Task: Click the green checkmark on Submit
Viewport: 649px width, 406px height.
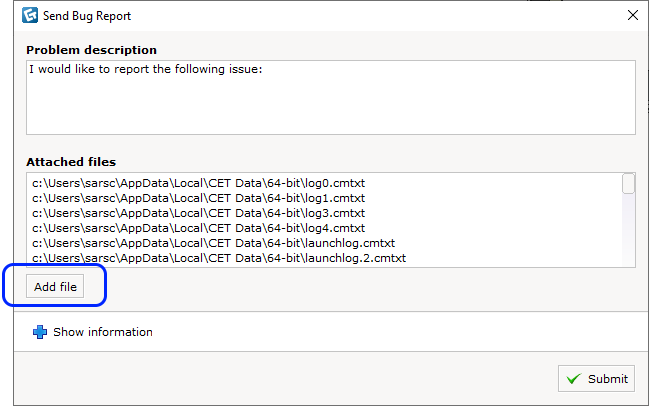Action: 574,379
